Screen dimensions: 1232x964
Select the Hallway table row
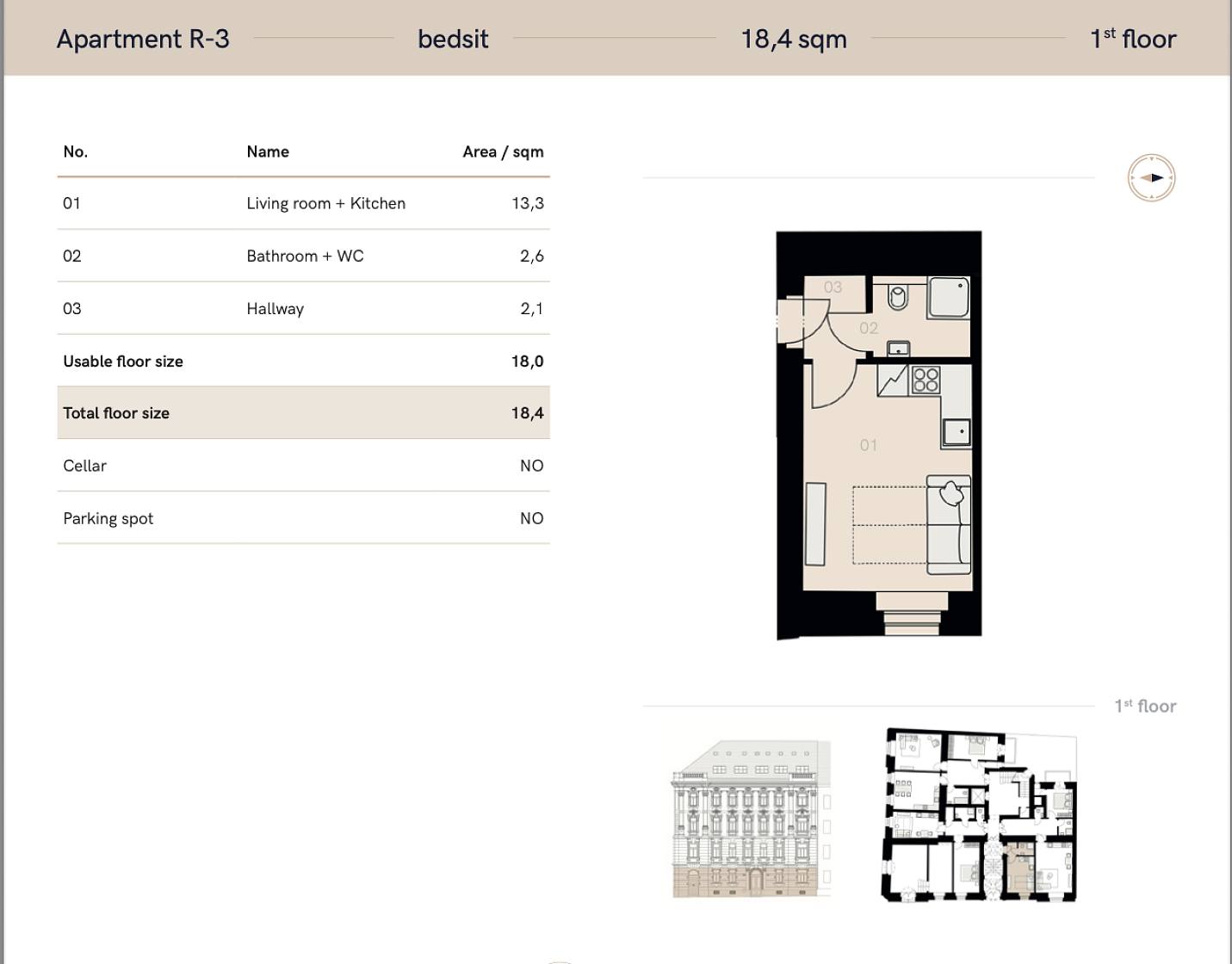click(x=303, y=309)
